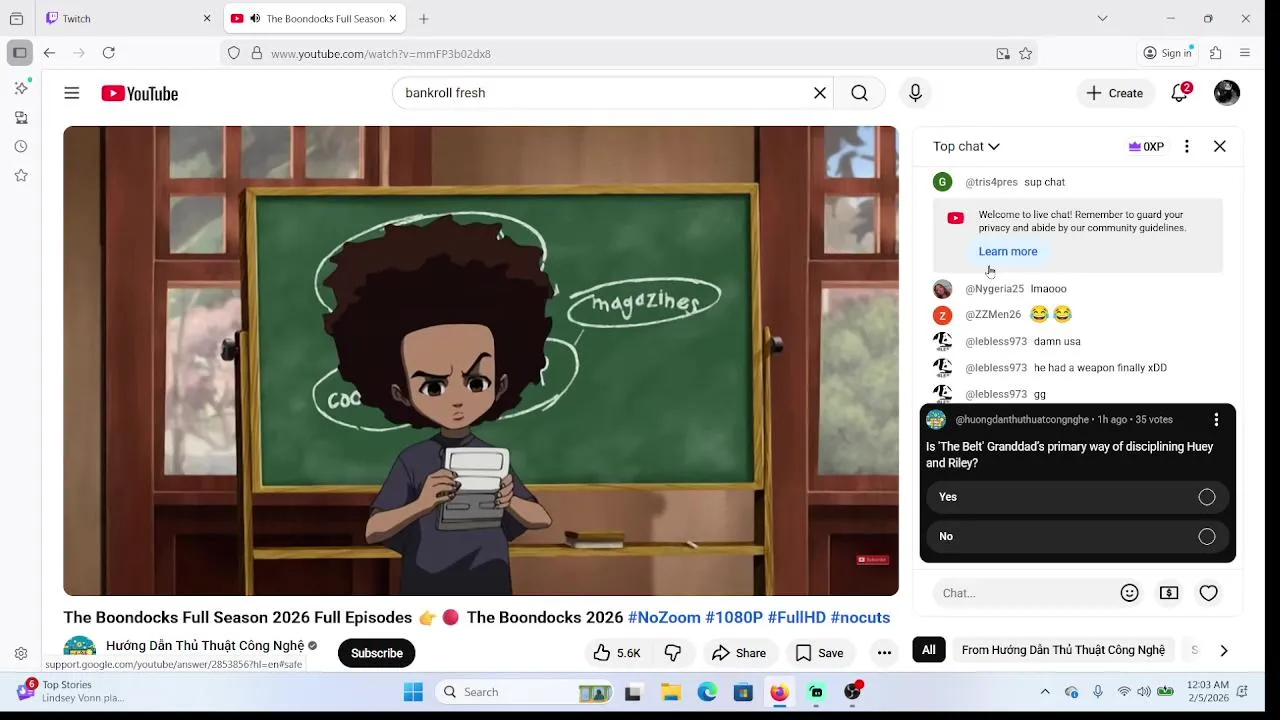
Task: Toggle the Firefox sidebar button
Action: coord(20,53)
